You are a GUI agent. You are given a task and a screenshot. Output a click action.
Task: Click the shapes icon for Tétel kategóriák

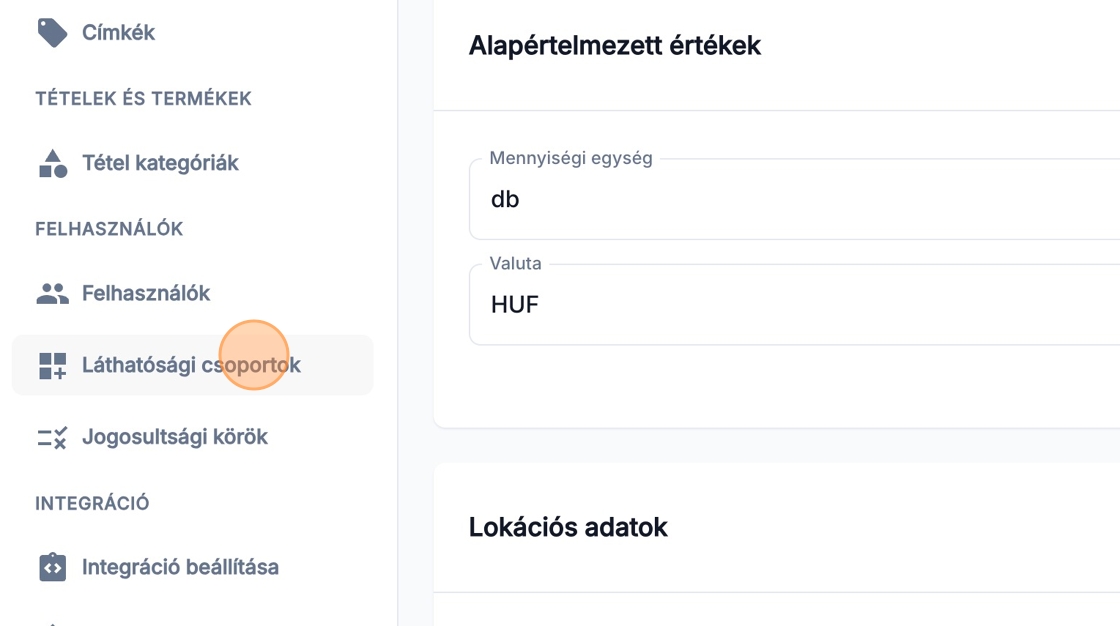click(52, 163)
